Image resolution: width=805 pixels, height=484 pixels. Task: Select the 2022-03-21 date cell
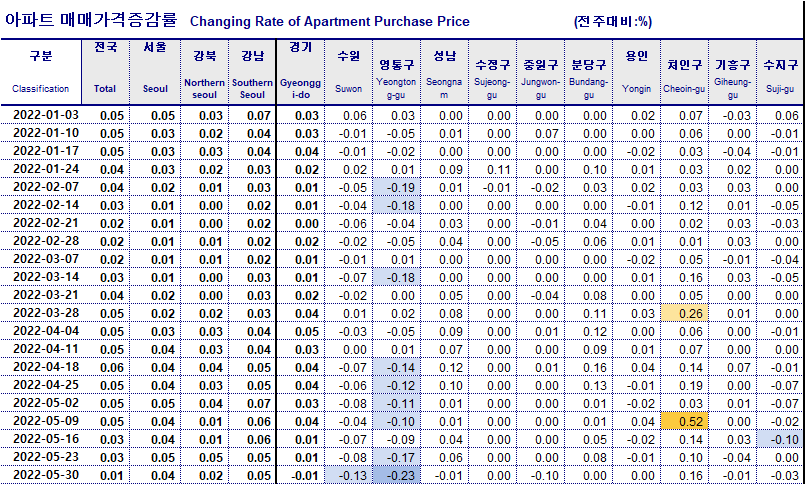pos(41,295)
